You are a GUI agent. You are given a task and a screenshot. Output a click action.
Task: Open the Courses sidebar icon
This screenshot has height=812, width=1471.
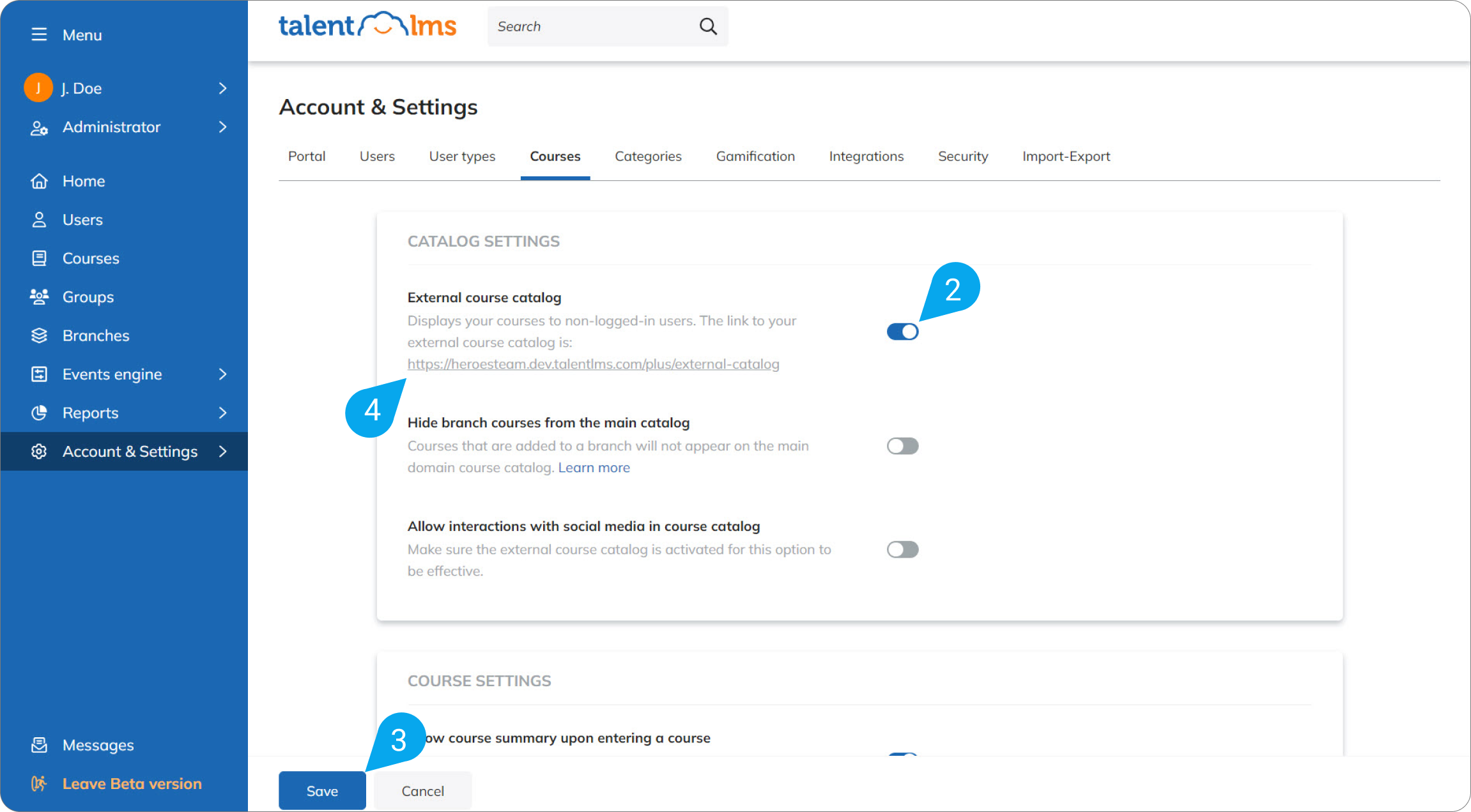click(x=40, y=258)
